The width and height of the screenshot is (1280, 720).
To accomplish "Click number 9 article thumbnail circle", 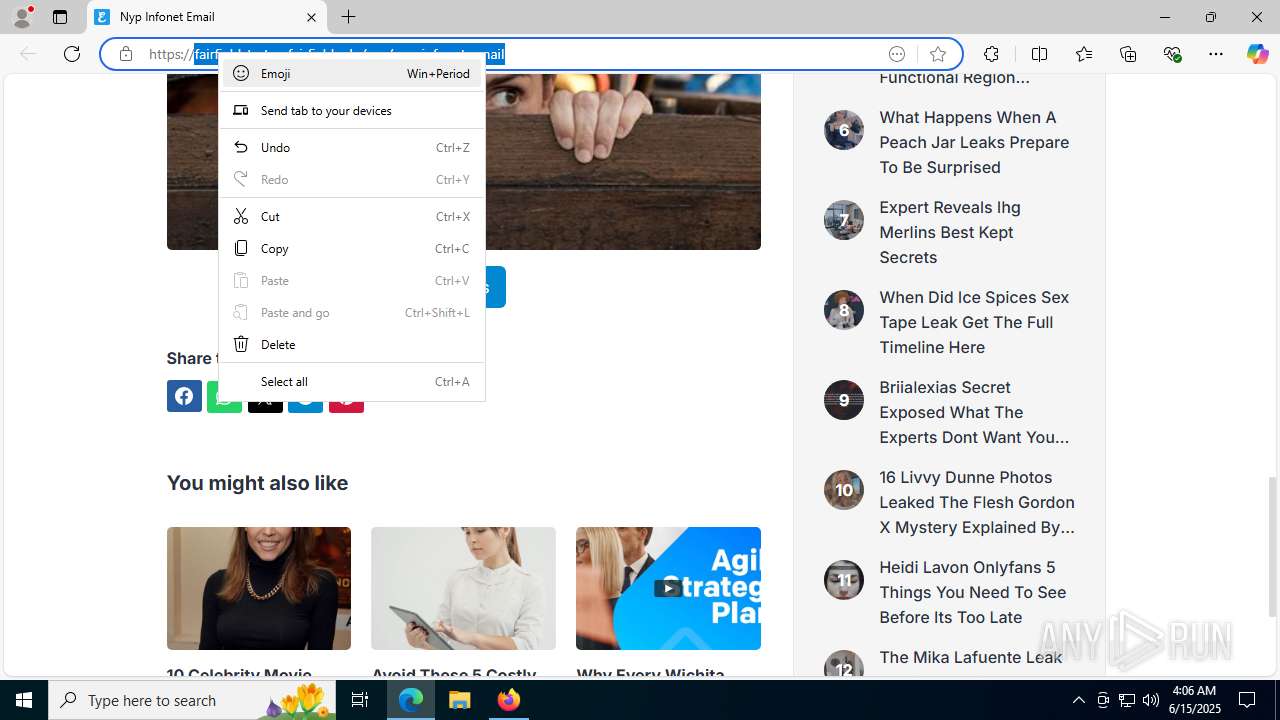I will point(844,400).
